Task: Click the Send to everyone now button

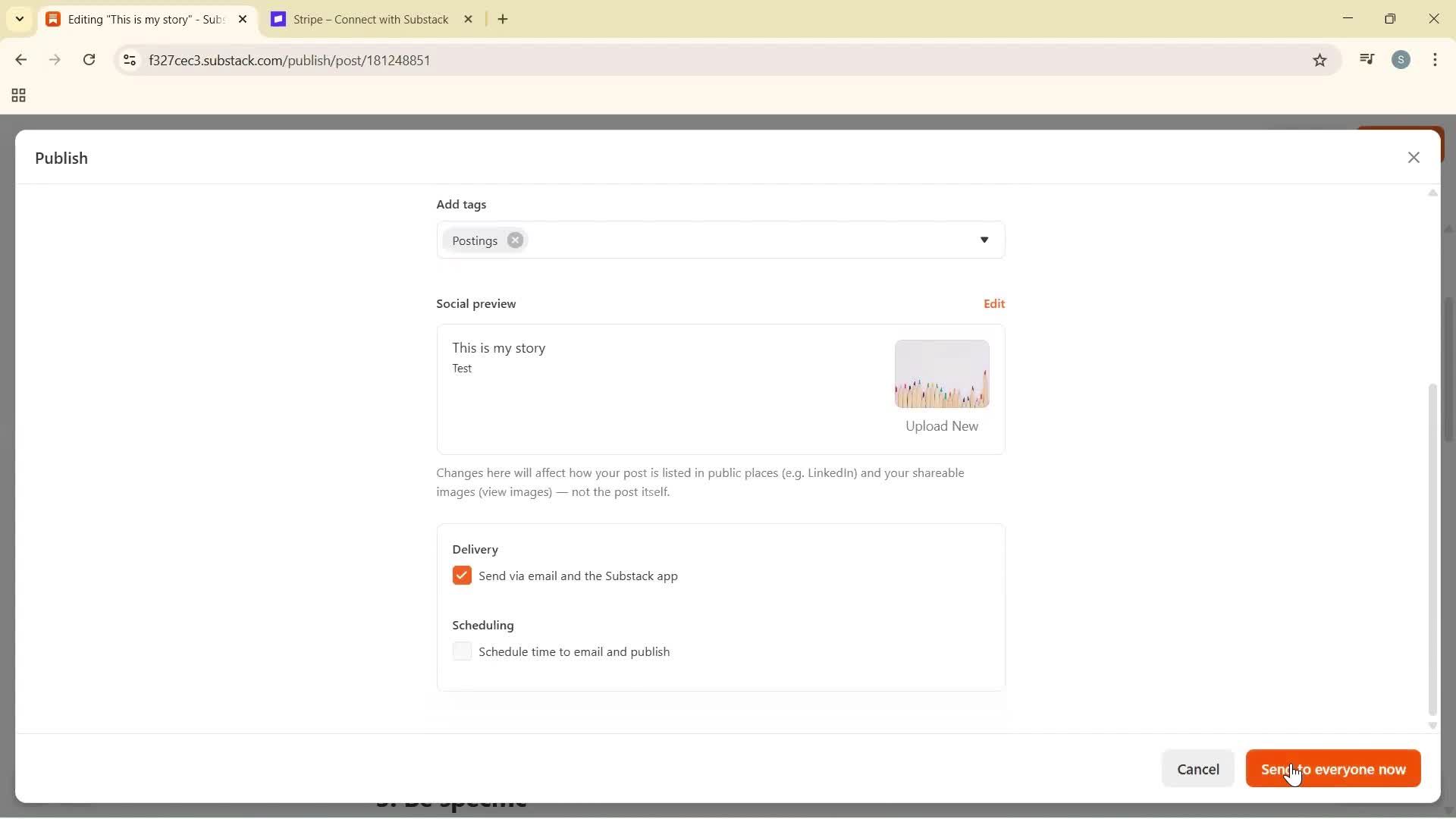Action: coord(1332,768)
